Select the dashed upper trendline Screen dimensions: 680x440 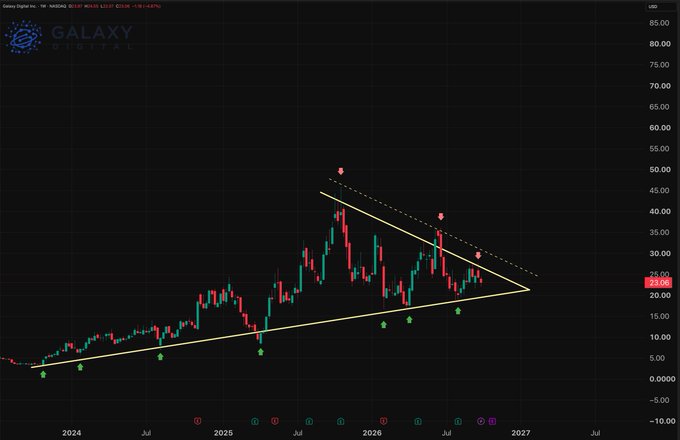(x=434, y=228)
